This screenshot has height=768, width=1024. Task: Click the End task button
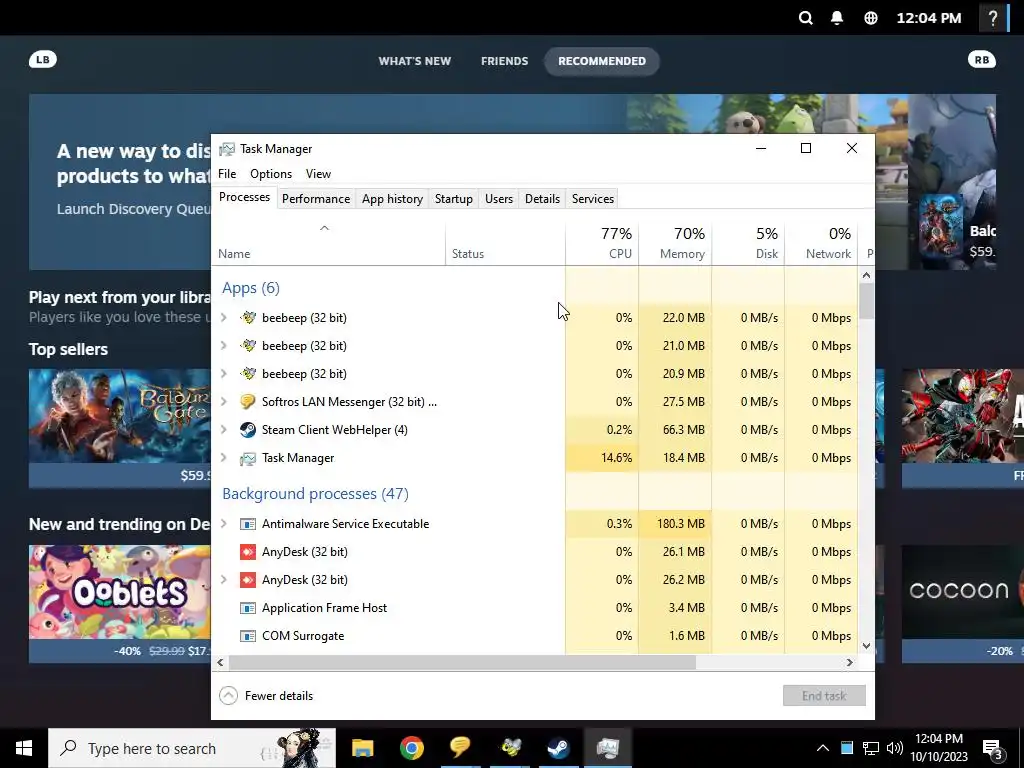pos(824,696)
